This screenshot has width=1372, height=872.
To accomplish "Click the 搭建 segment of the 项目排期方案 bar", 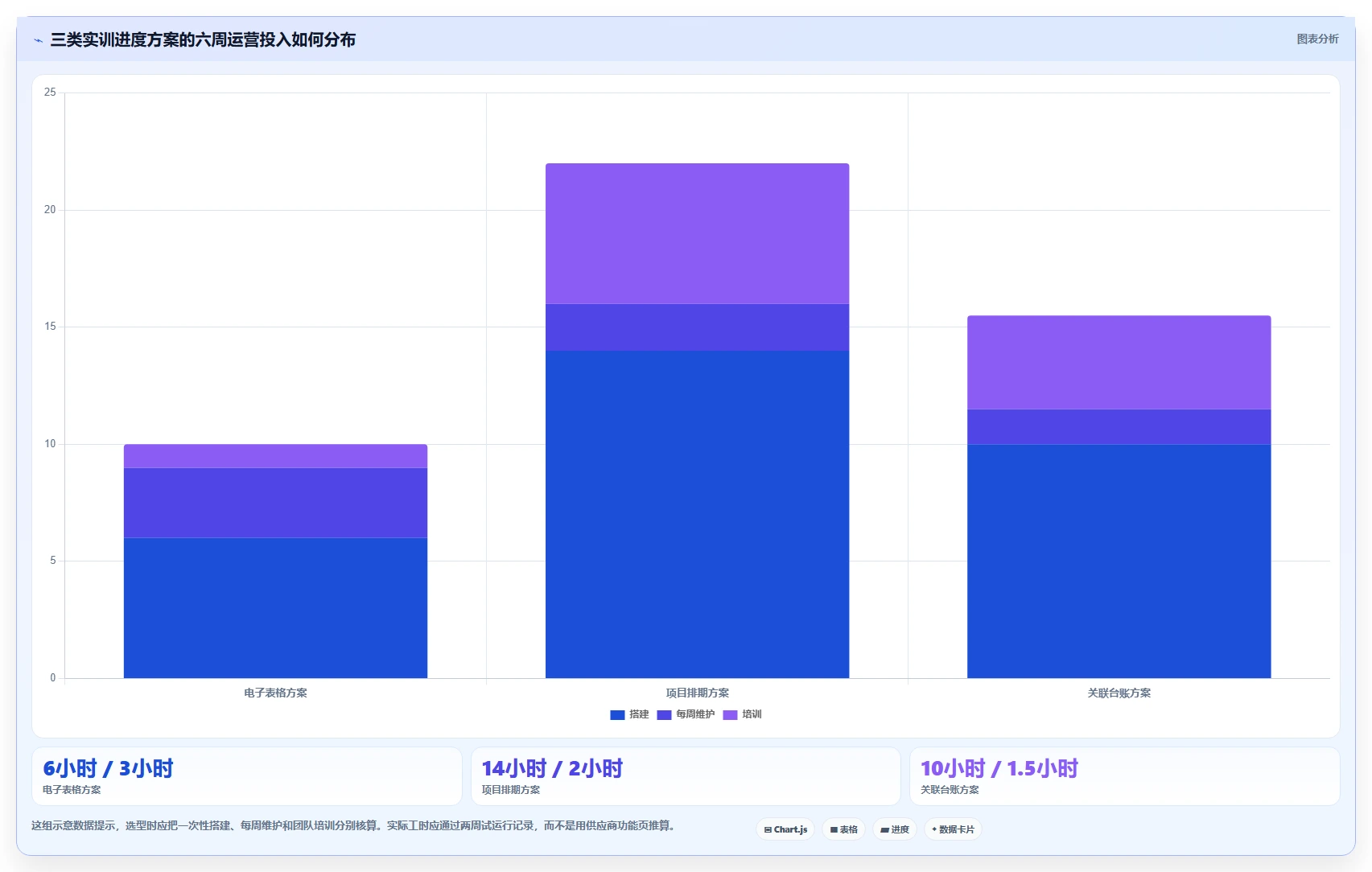I will click(x=697, y=514).
